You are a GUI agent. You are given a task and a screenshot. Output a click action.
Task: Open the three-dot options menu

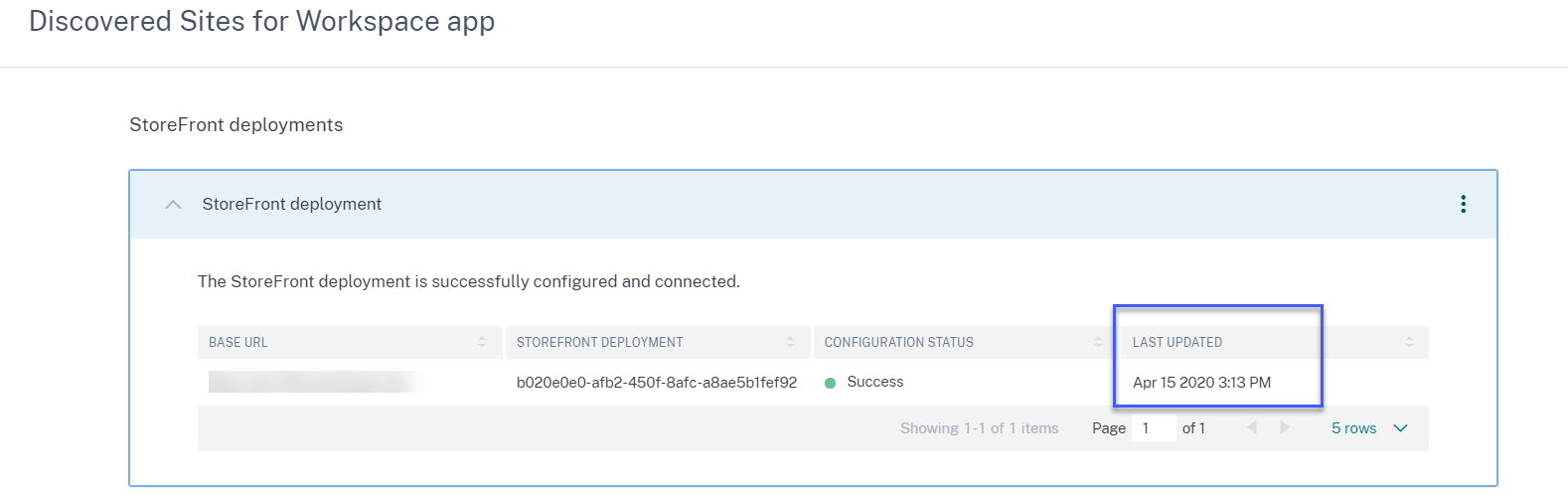click(x=1463, y=204)
